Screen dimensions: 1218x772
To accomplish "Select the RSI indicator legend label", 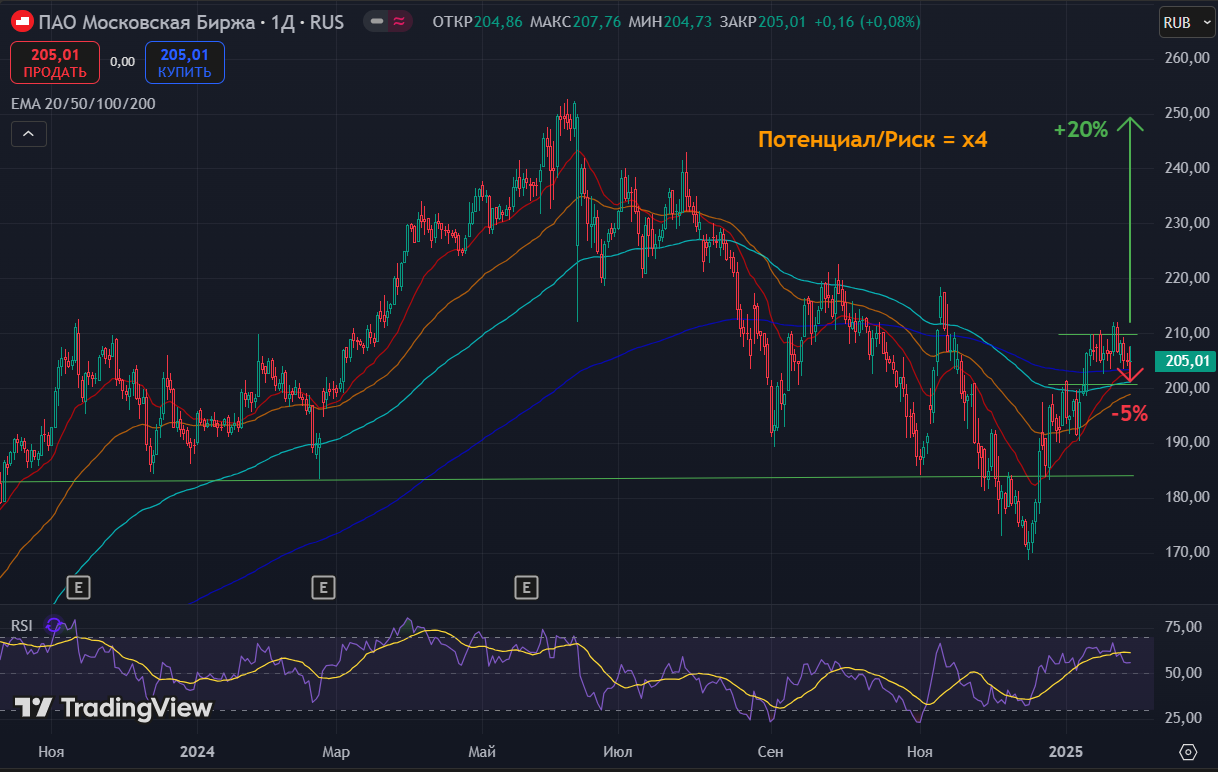I will 22,625.
